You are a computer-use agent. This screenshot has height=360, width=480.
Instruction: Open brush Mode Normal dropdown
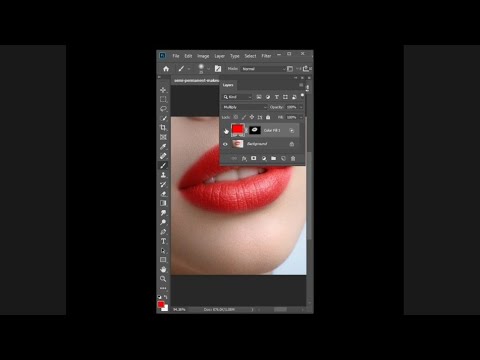(x=263, y=69)
